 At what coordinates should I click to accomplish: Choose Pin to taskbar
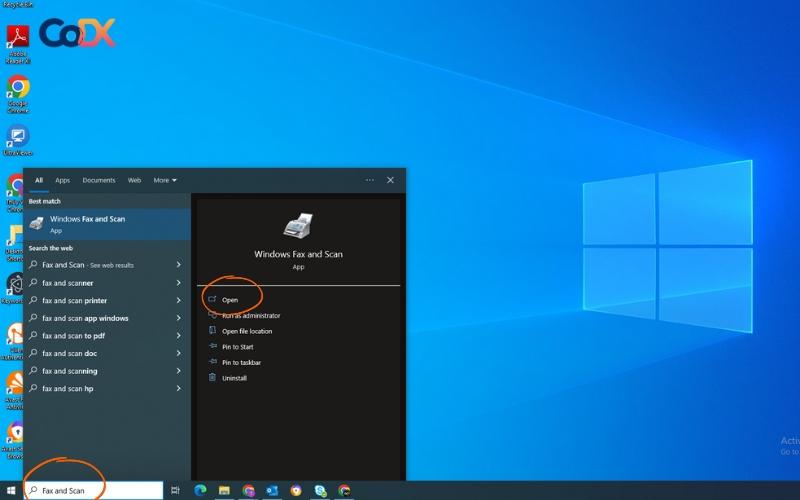point(241,363)
